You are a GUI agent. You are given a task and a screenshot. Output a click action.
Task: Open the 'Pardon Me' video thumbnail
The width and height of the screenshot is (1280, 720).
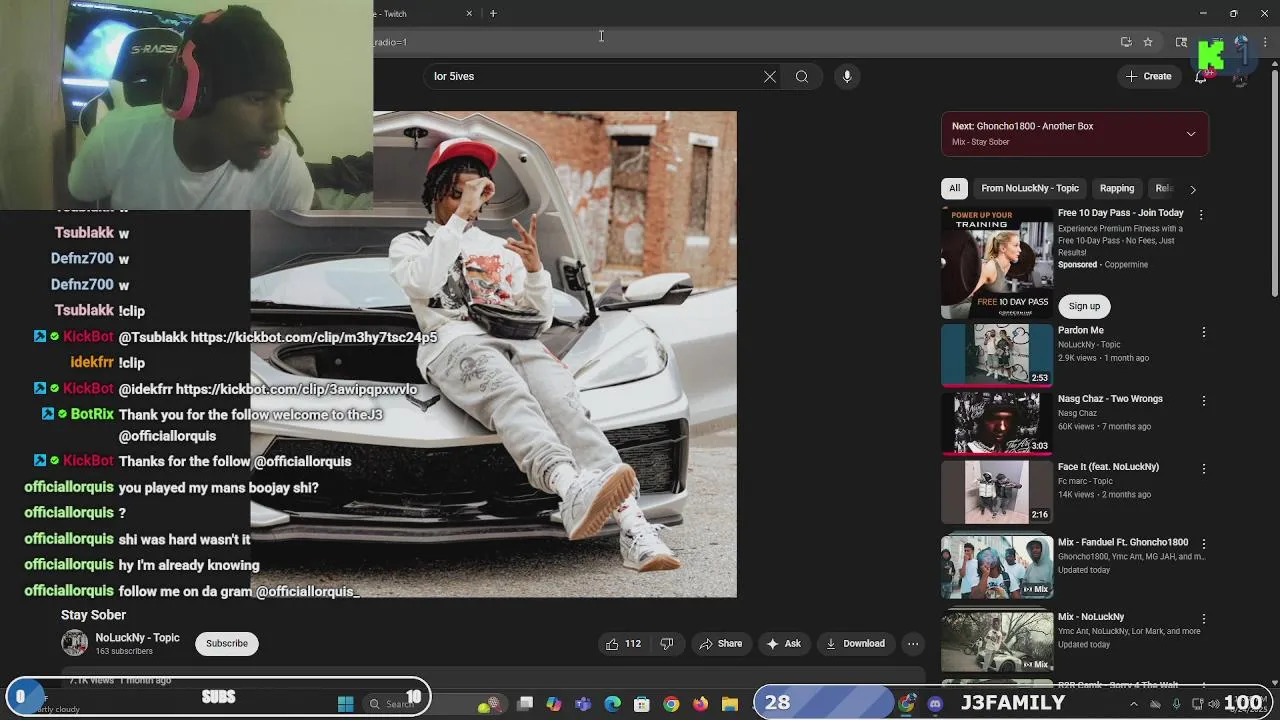[997, 355]
